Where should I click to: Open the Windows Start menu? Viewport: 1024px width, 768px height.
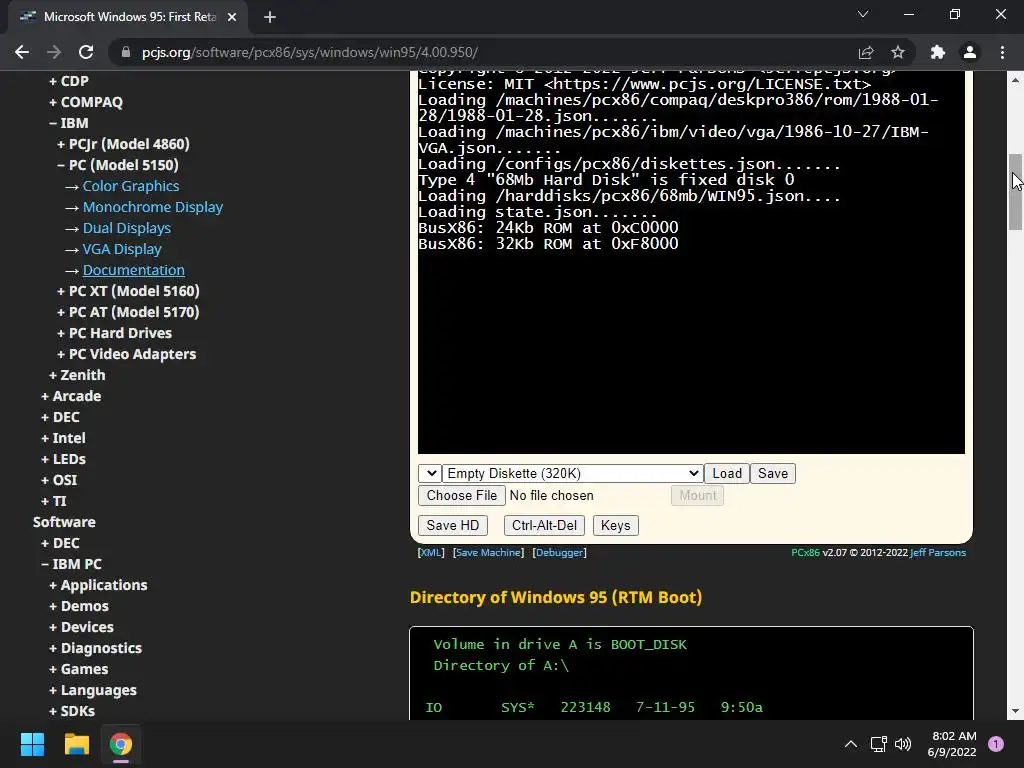(32, 744)
